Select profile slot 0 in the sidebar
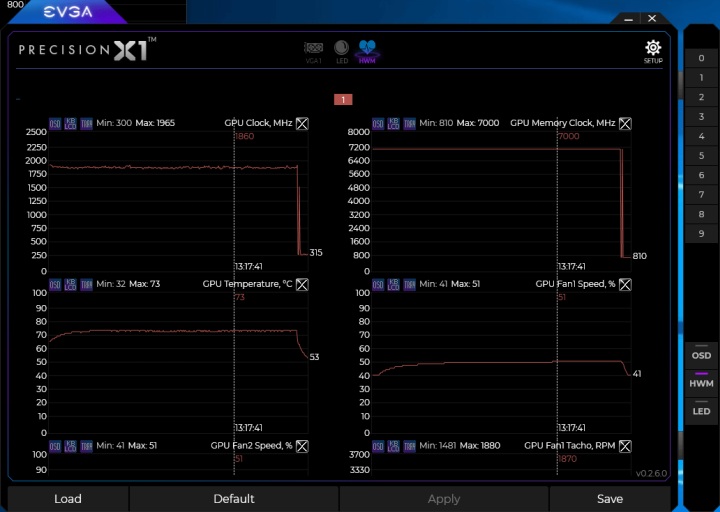Screen dimensions: 720x512 [x=701, y=58]
